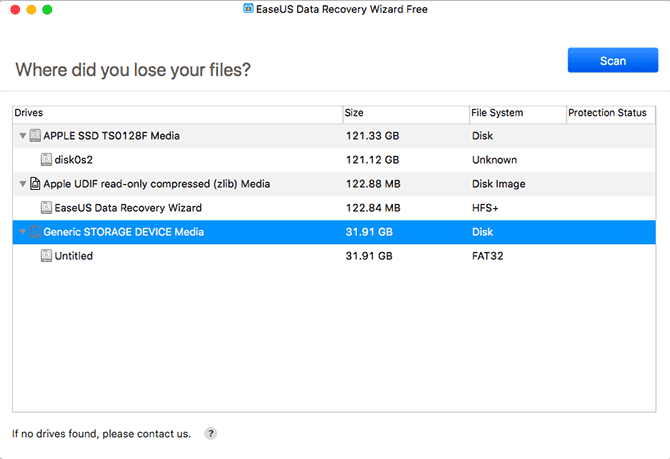
Task: Click the Untitled volume icon
Action: point(46,256)
